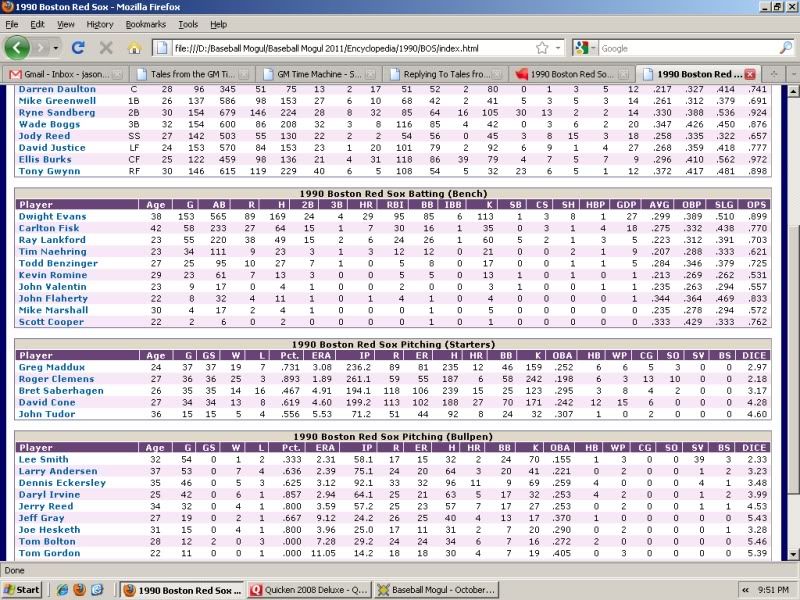Switch to Baseball Mogul taskbar item

click(x=436, y=590)
